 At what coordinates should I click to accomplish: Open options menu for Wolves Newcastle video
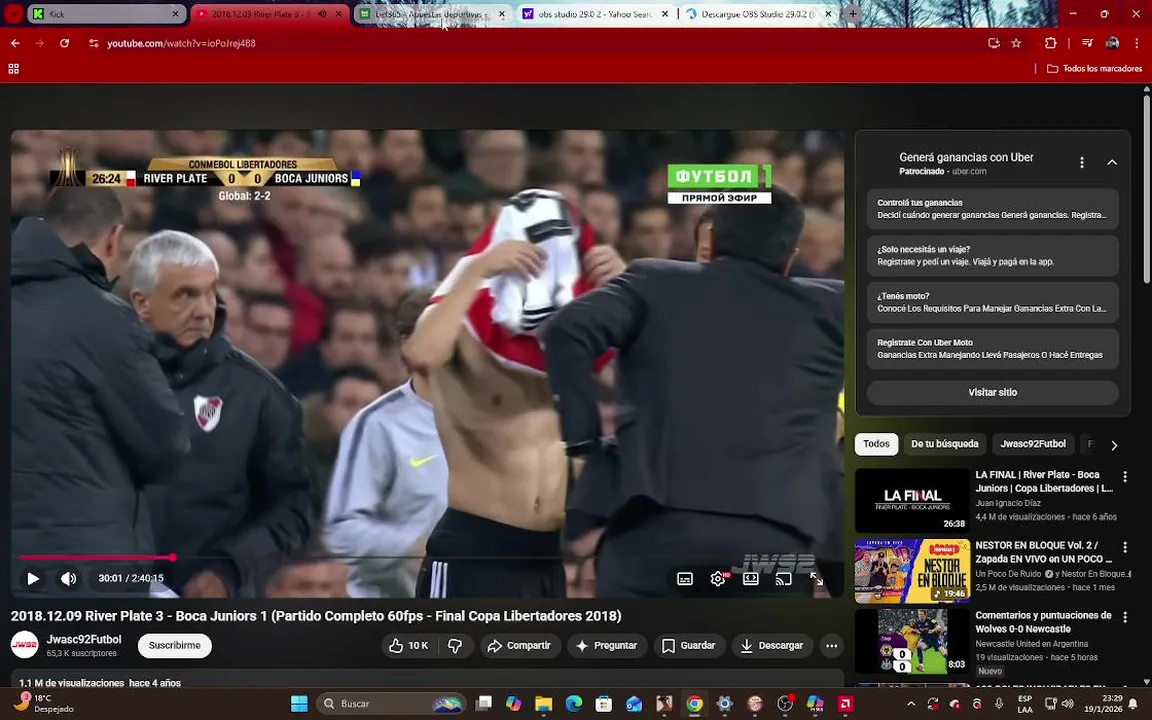pyautogui.click(x=1125, y=618)
